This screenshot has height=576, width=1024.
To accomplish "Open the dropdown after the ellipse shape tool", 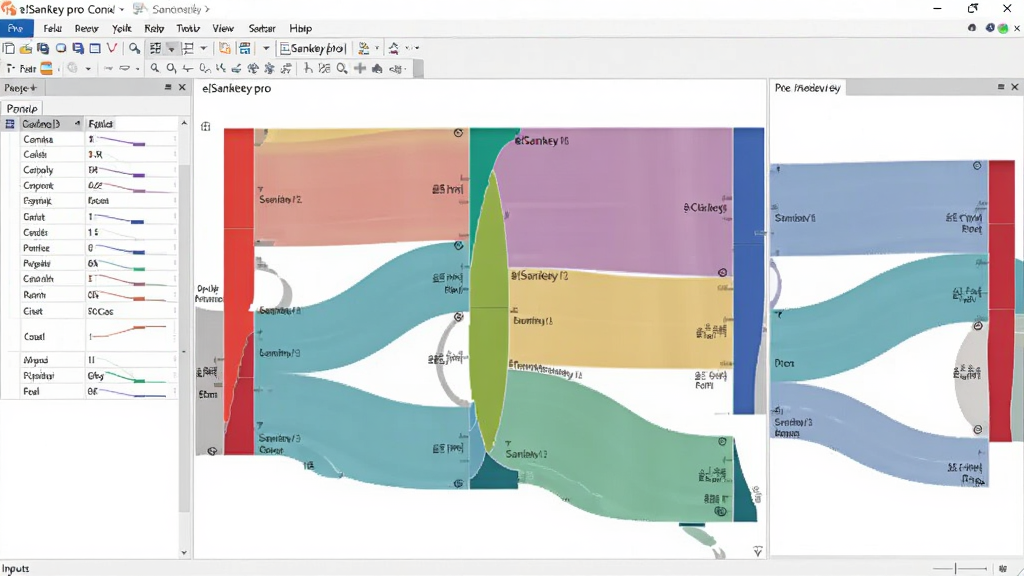I will click(x=137, y=68).
